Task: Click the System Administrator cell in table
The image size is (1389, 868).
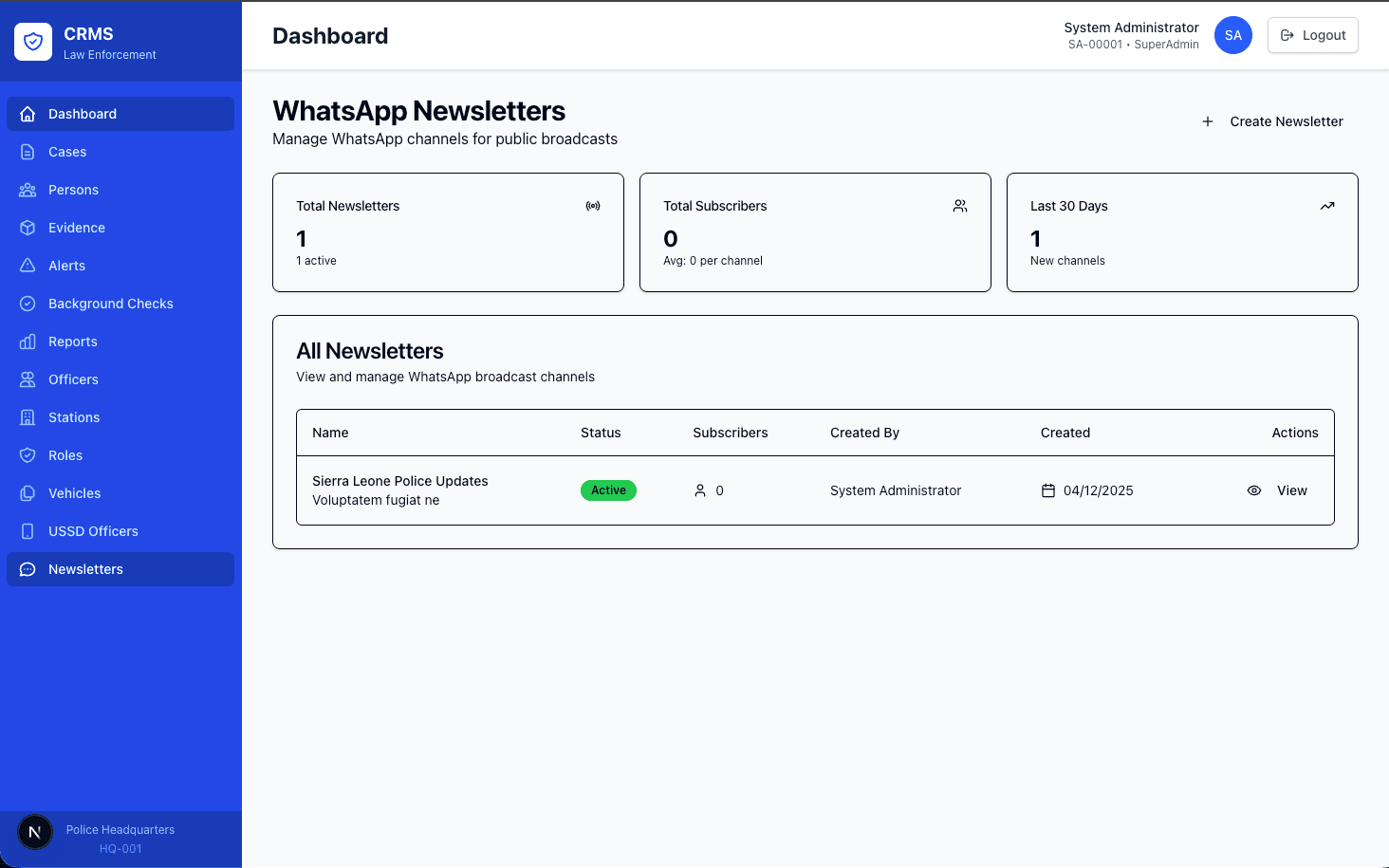Action: pos(896,490)
